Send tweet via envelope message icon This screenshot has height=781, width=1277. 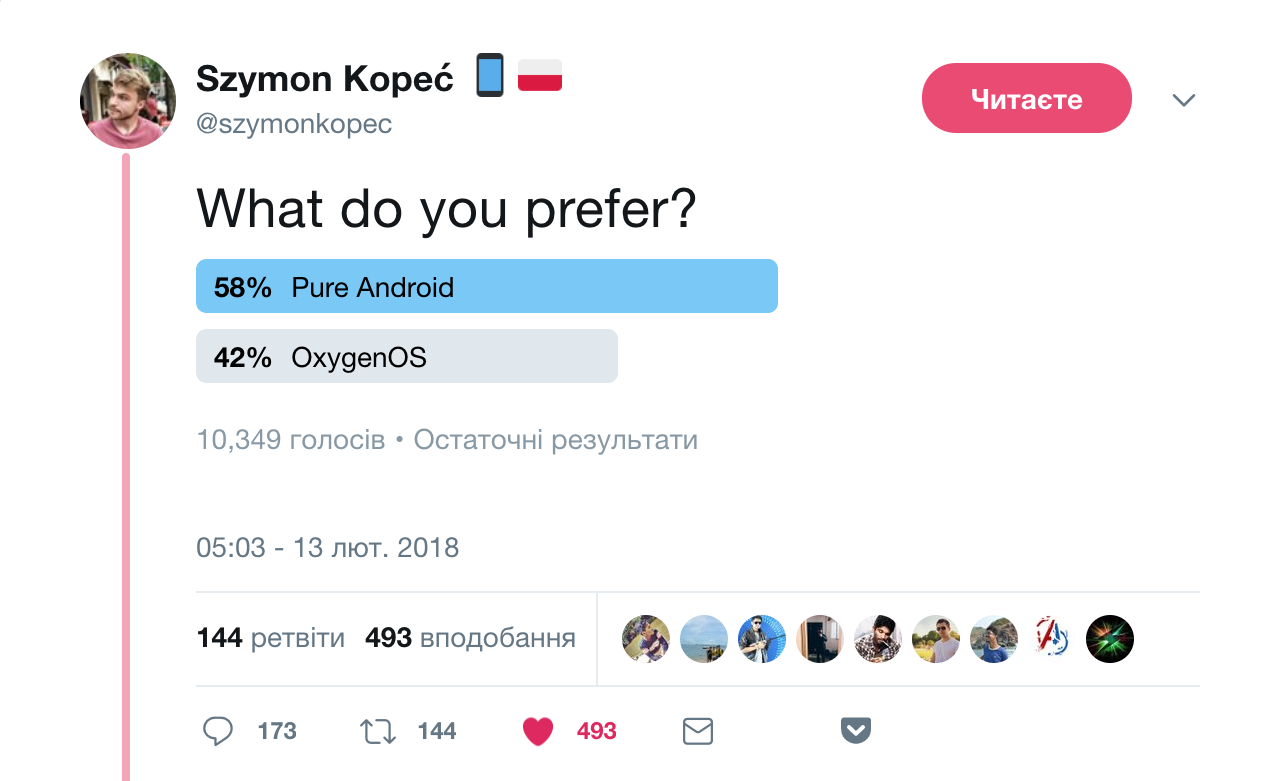pyautogui.click(x=697, y=732)
